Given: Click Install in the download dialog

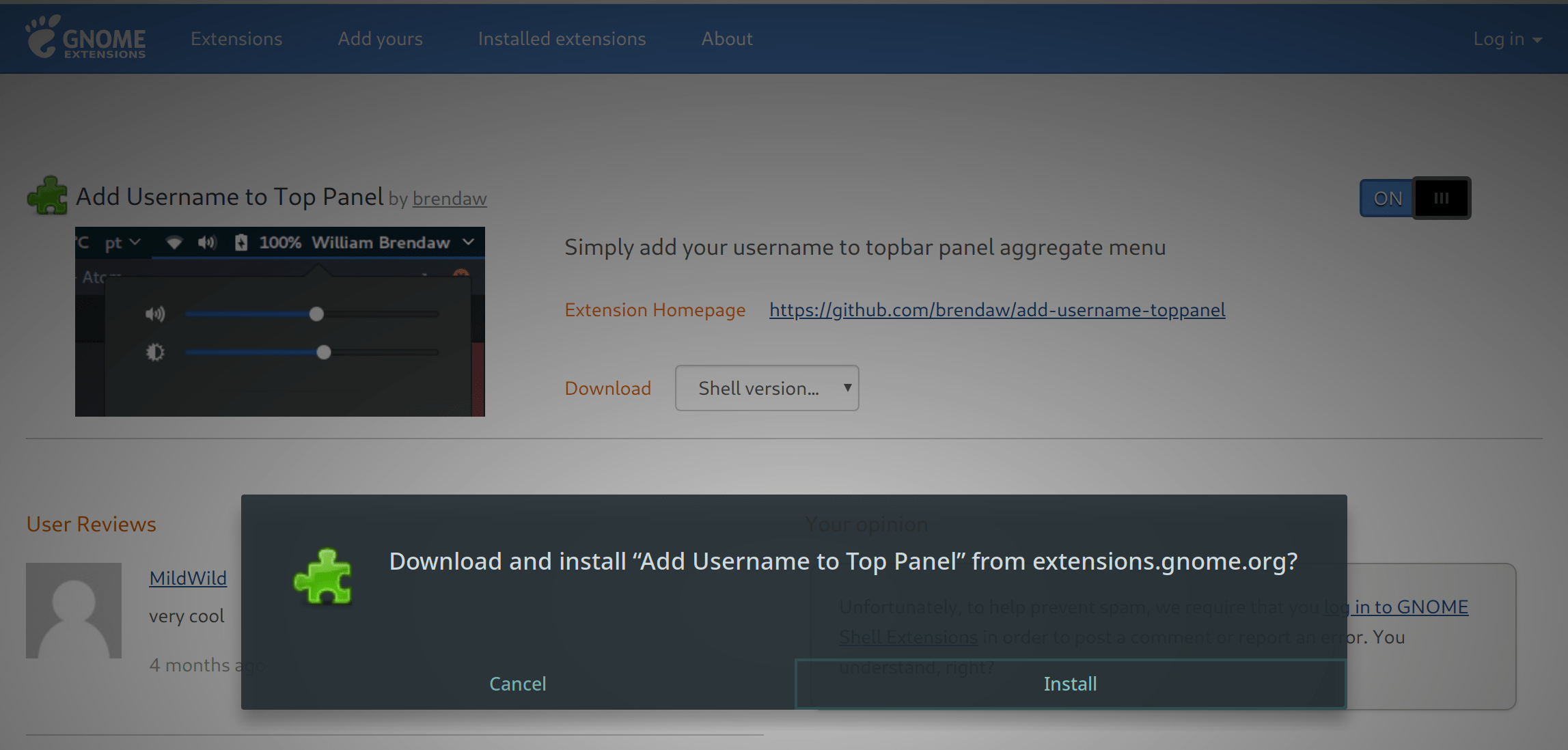Looking at the screenshot, I should click(x=1070, y=683).
